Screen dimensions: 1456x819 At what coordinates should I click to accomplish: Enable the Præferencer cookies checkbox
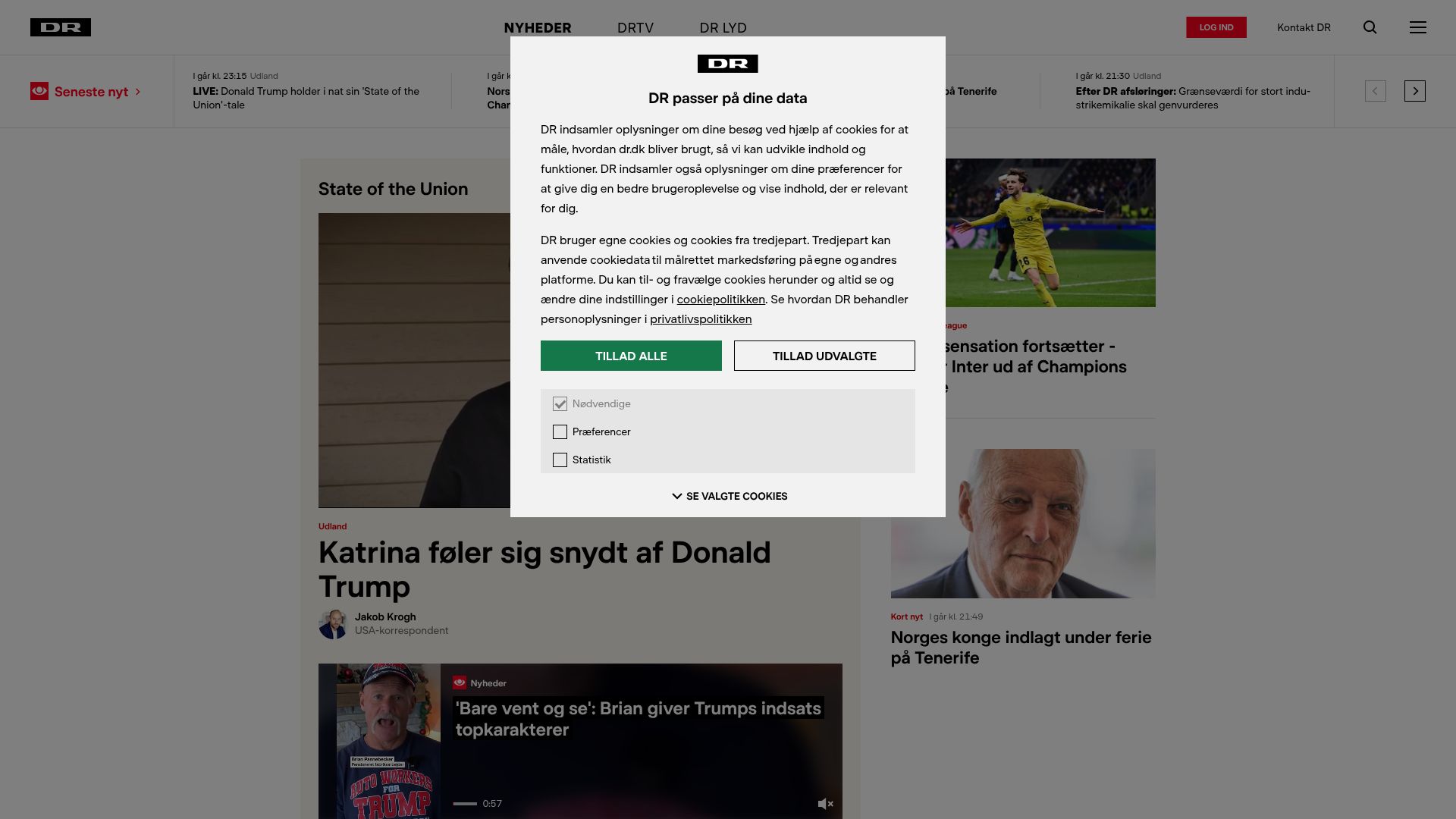pos(560,432)
